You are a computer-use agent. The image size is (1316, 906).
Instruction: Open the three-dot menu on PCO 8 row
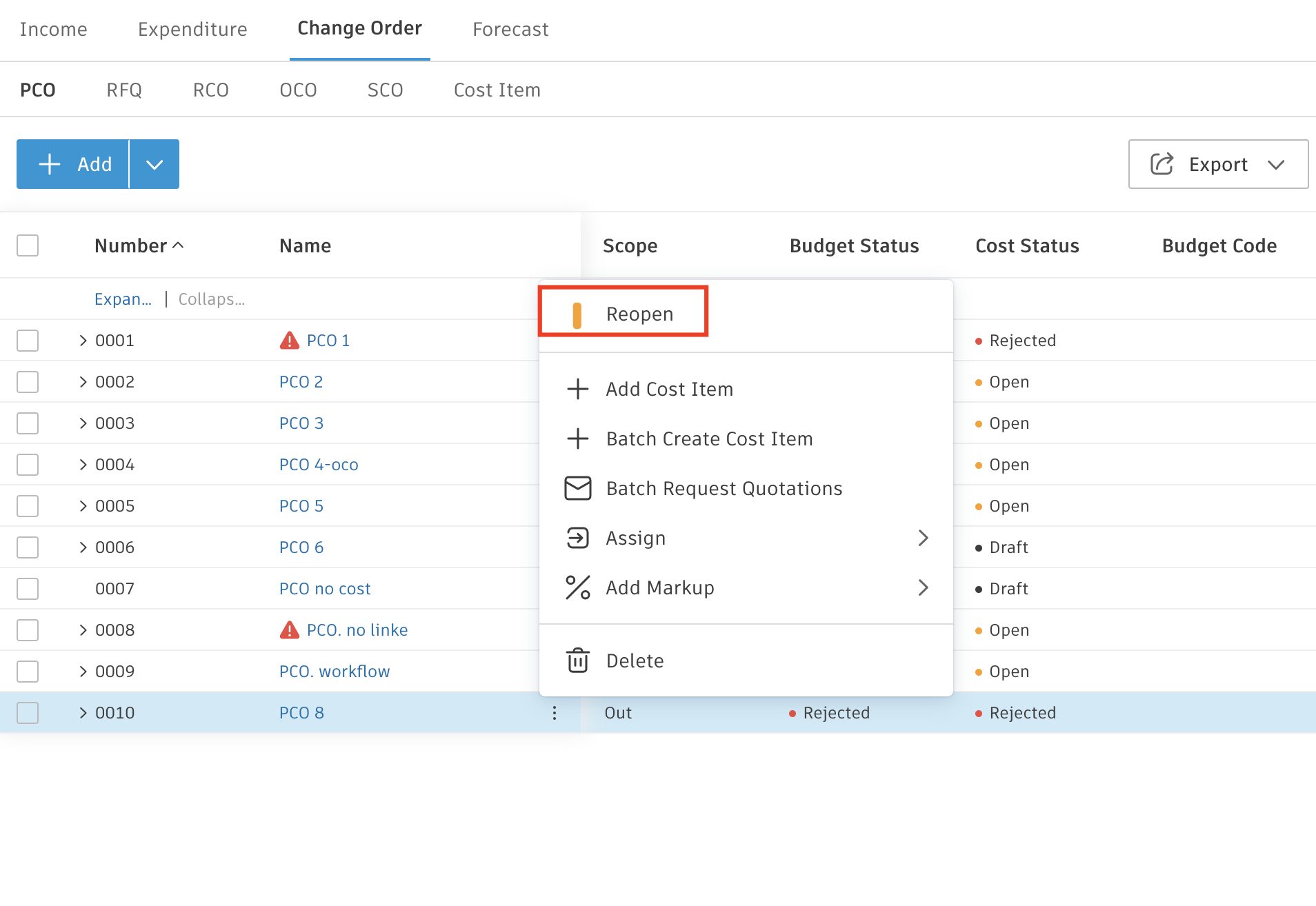(554, 712)
